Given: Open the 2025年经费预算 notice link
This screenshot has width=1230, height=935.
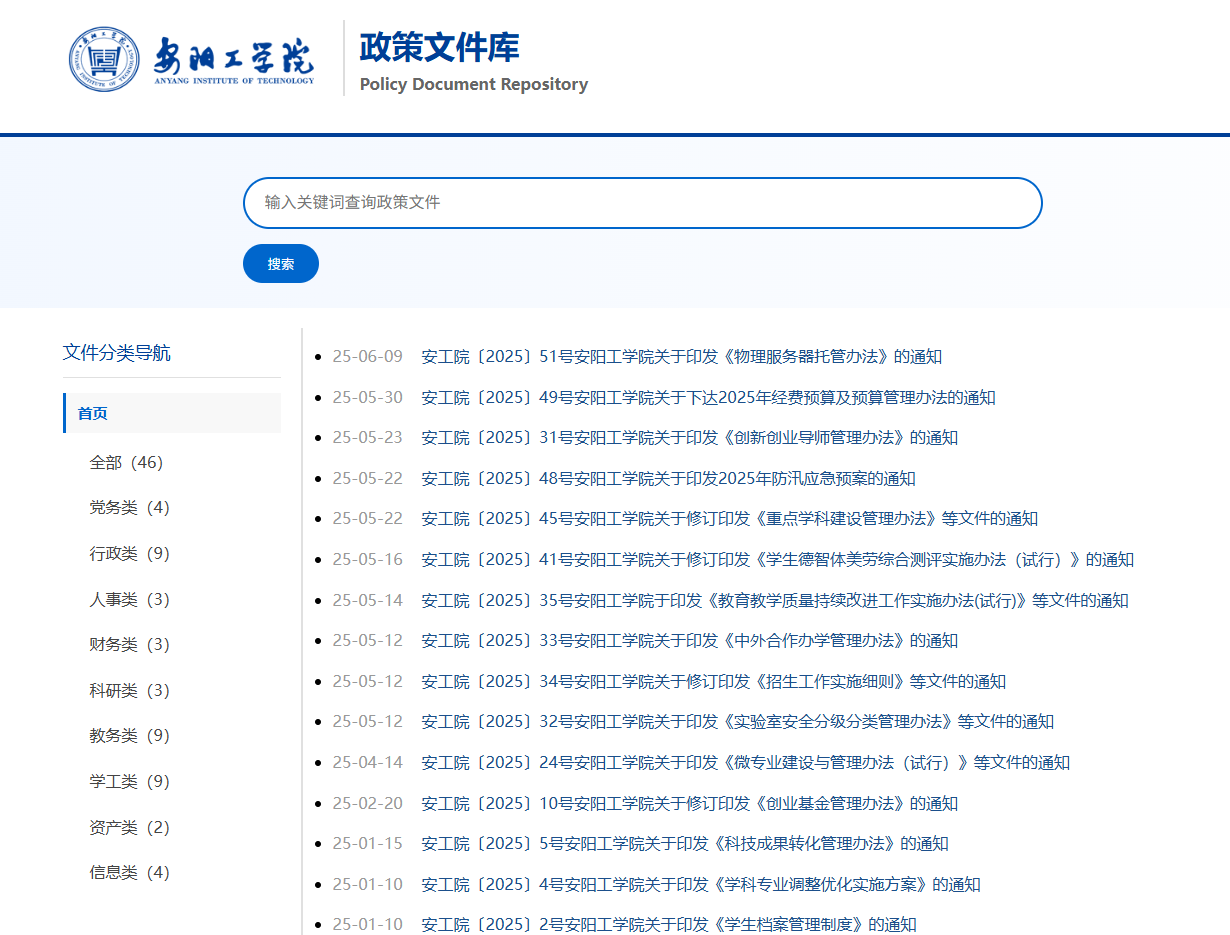Looking at the screenshot, I should point(708,397).
